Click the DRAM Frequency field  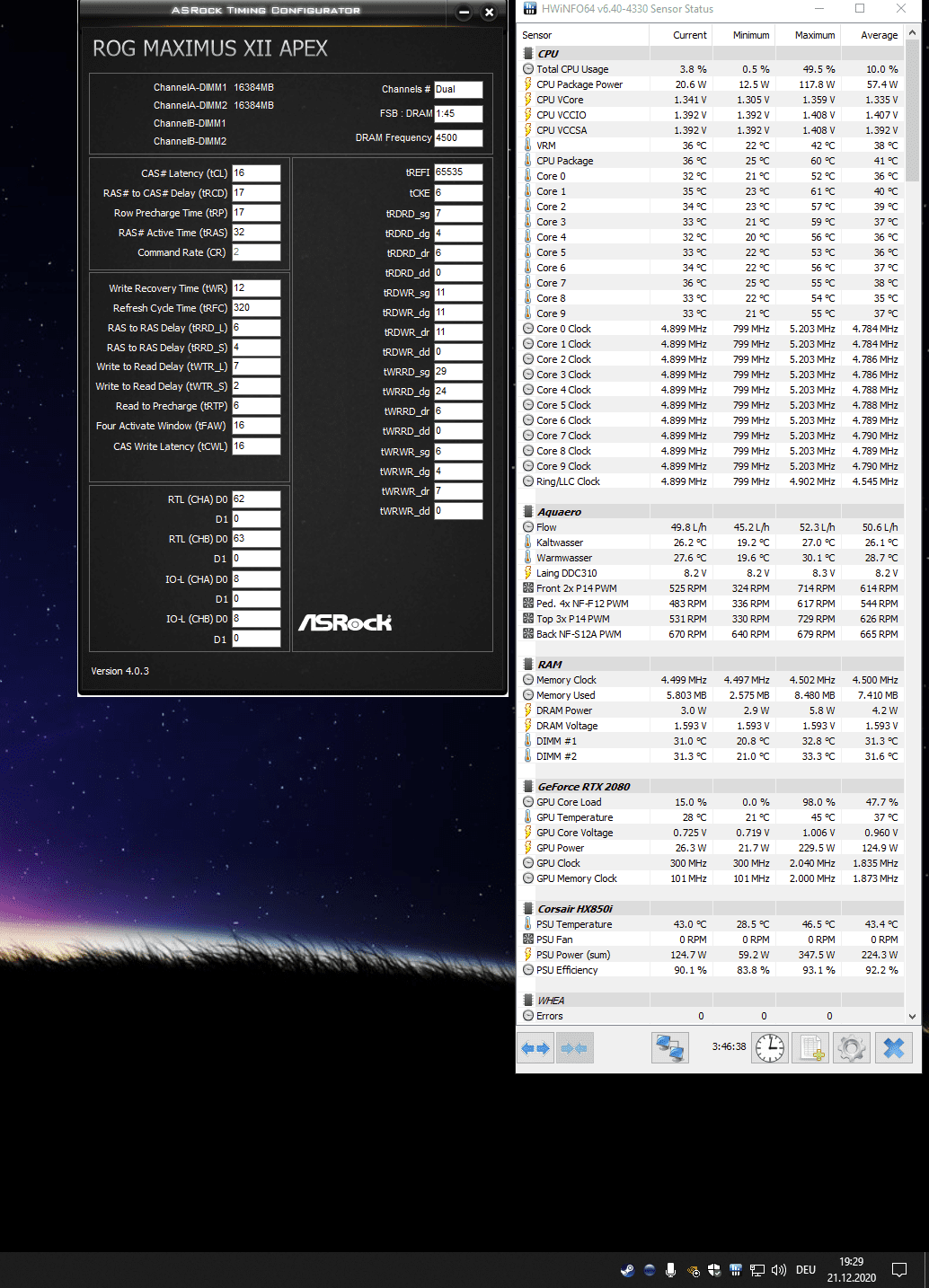[458, 138]
